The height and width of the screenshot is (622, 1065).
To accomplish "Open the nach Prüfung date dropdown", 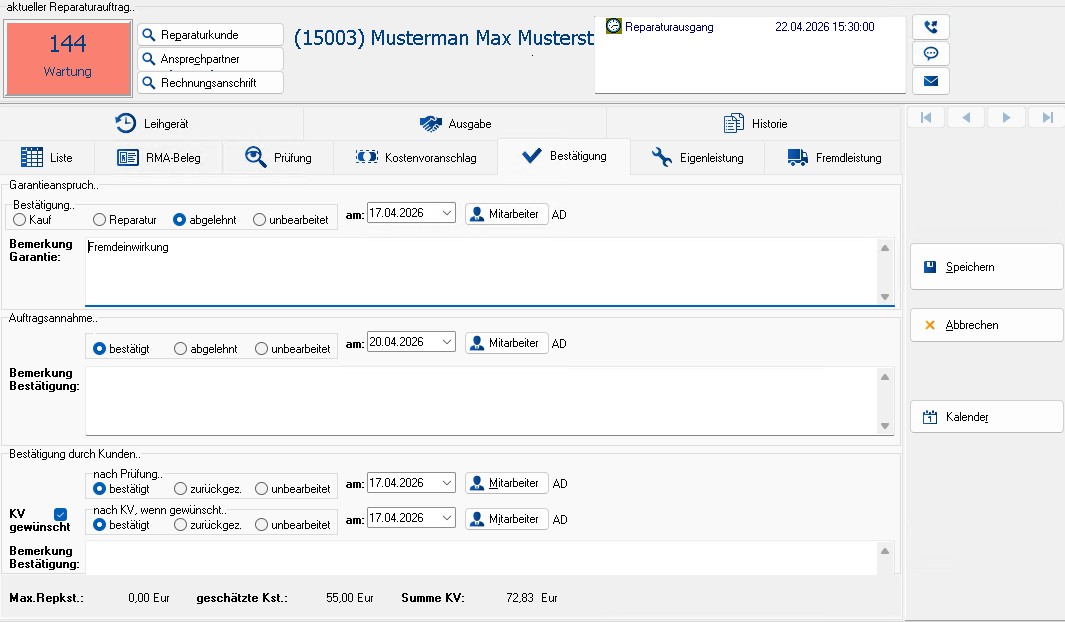I will 446,483.
